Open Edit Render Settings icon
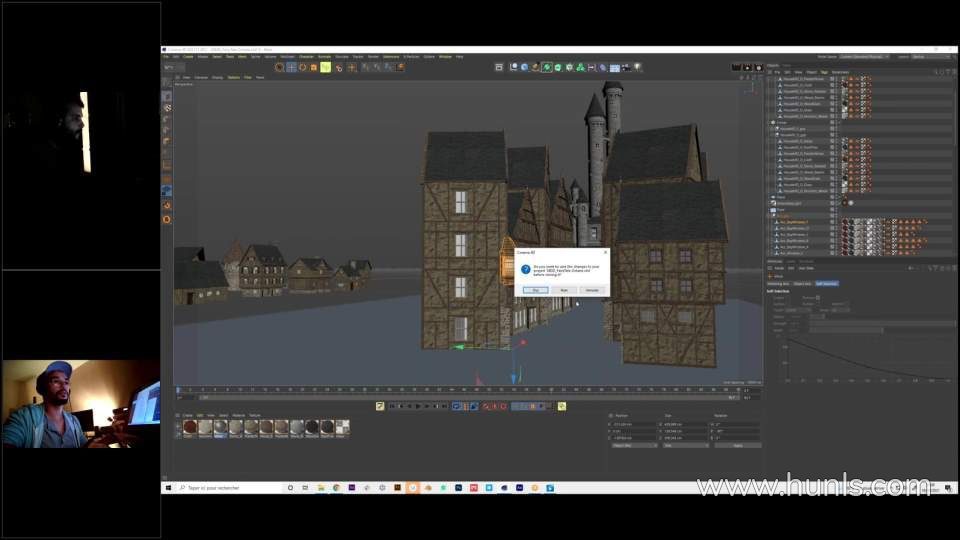The height and width of the screenshot is (540, 960). click(759, 67)
